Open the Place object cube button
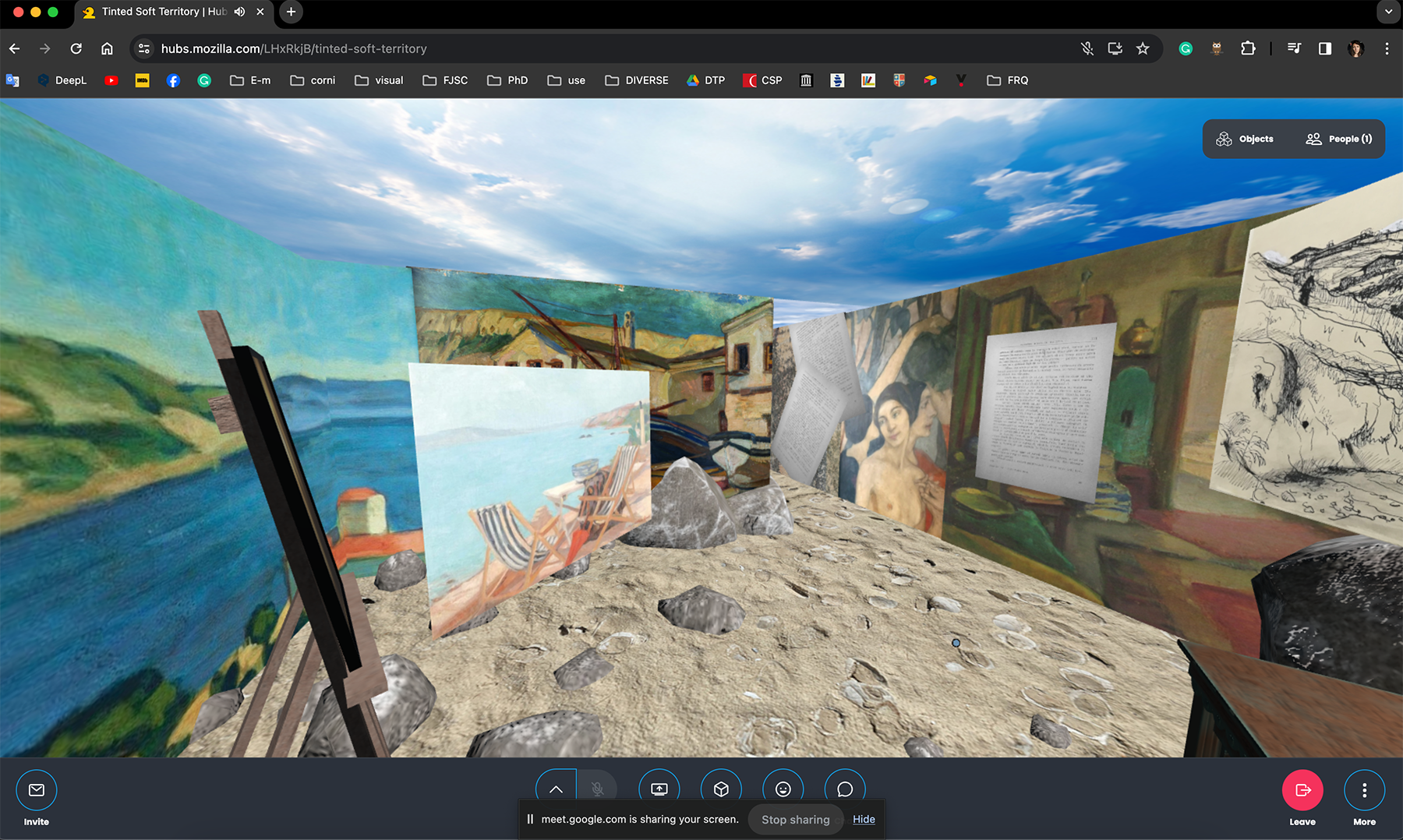 pyautogui.click(x=721, y=789)
